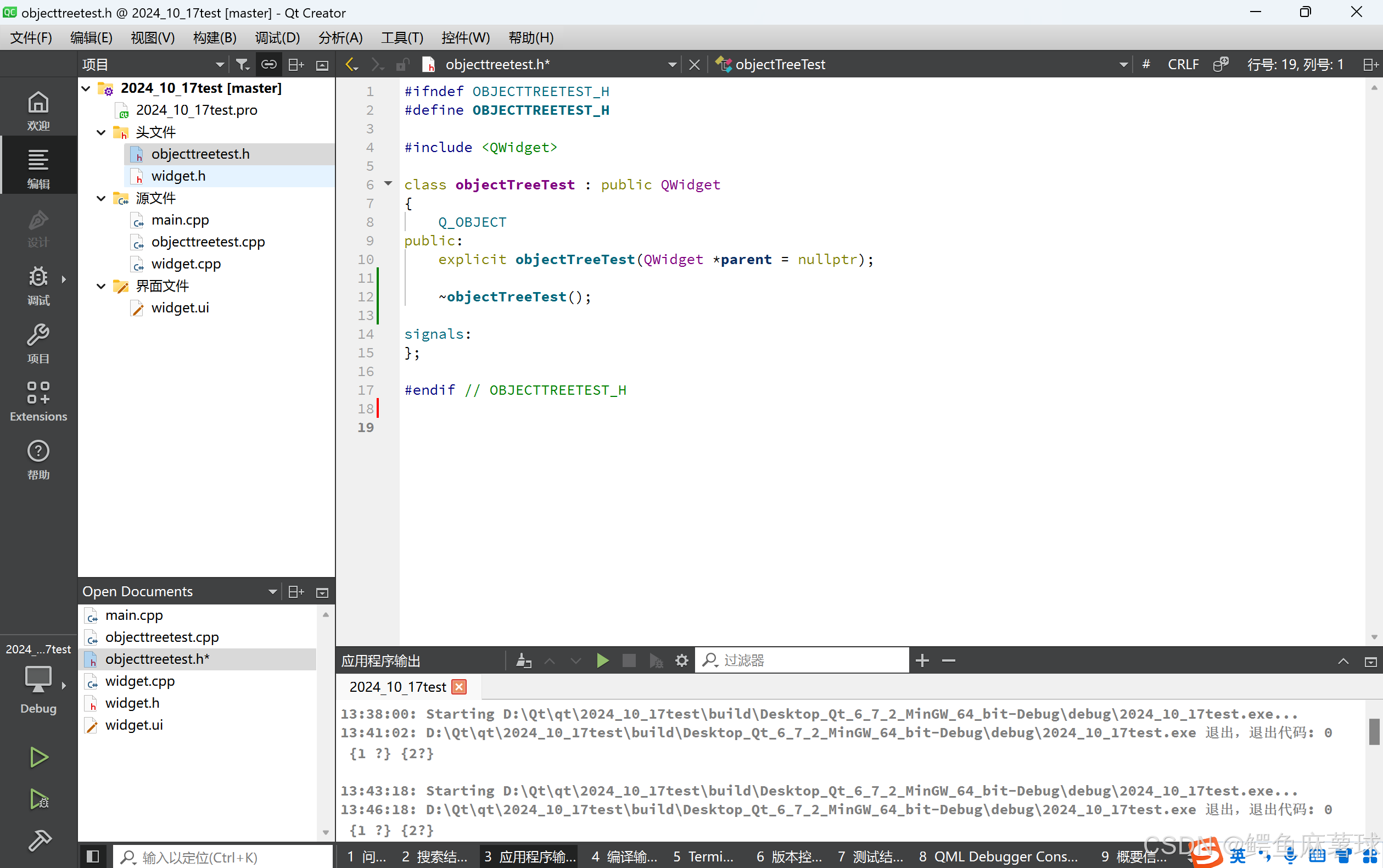Start debugging with the bug-arrow button
1383x868 pixels.
click(x=38, y=799)
